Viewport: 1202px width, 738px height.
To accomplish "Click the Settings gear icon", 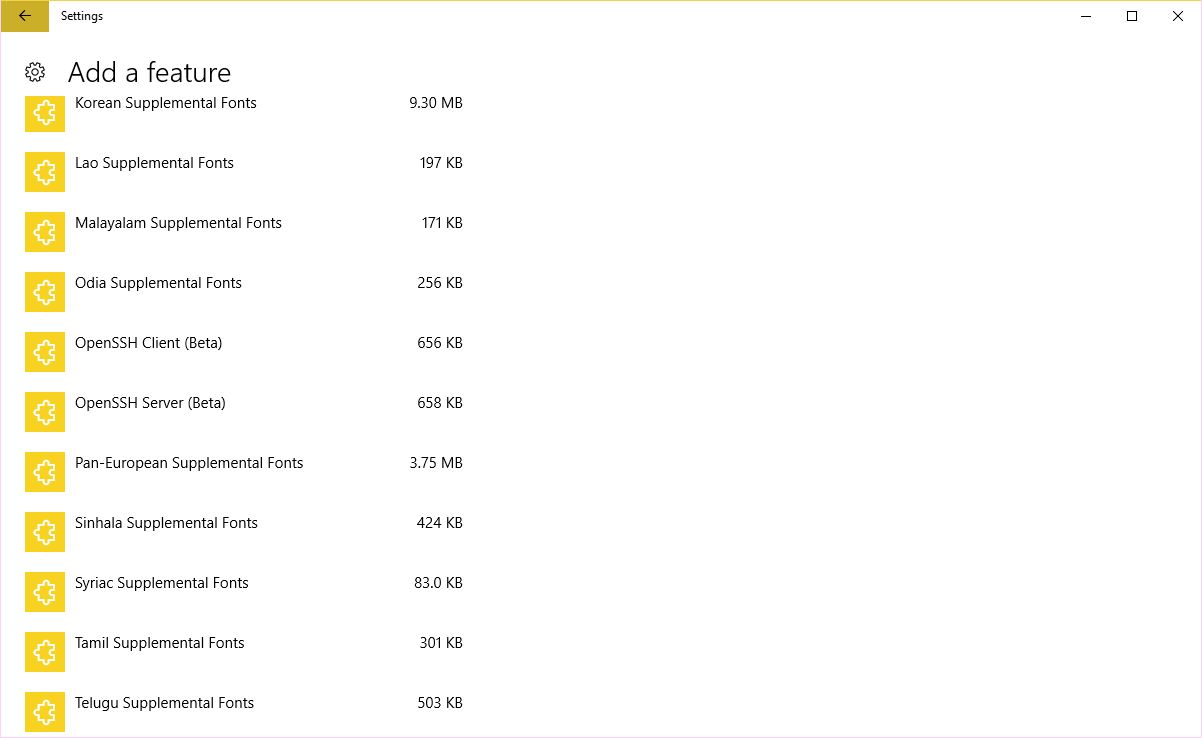I will [x=35, y=71].
